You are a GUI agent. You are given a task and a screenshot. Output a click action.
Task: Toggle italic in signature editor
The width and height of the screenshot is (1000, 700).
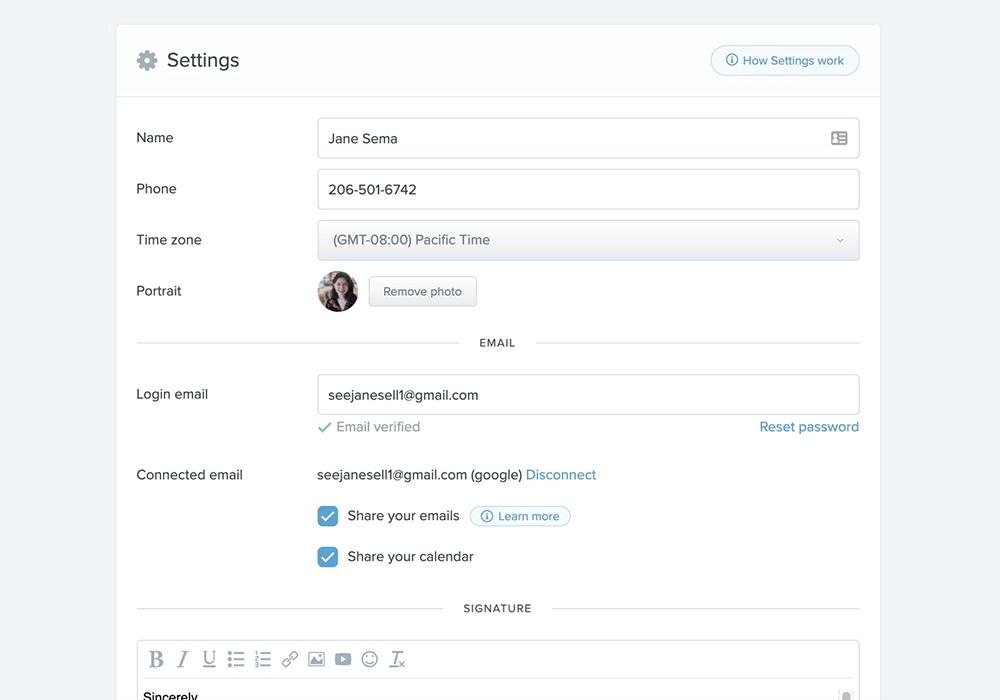182,659
